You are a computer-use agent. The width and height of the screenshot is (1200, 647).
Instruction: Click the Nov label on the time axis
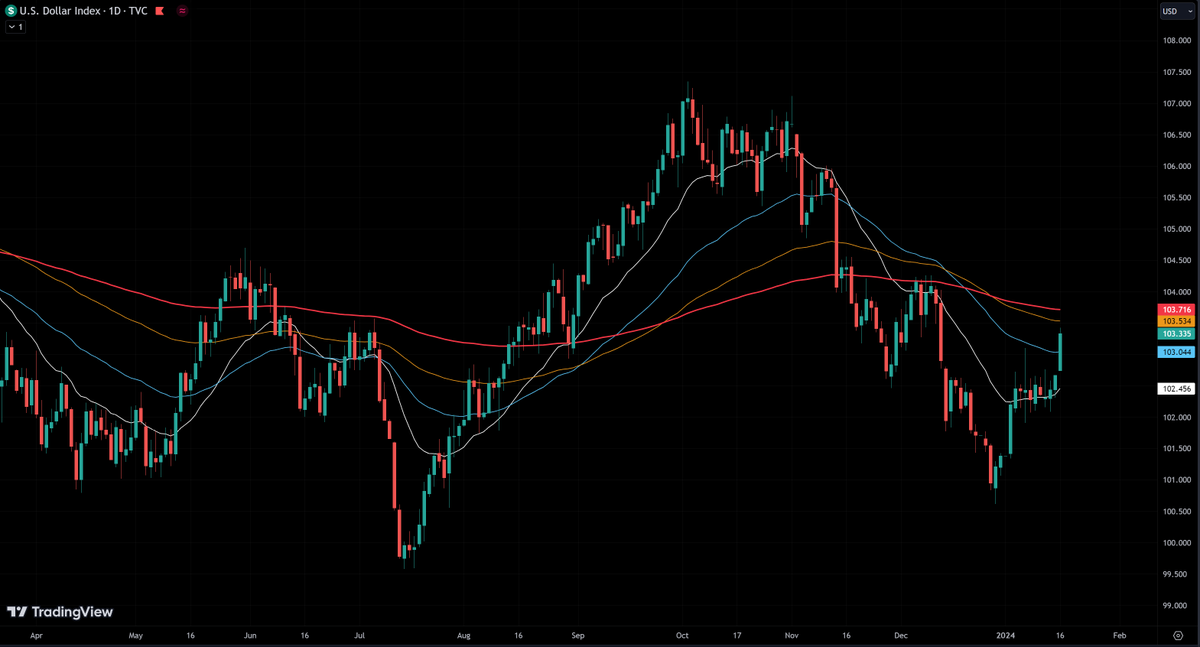click(x=792, y=635)
